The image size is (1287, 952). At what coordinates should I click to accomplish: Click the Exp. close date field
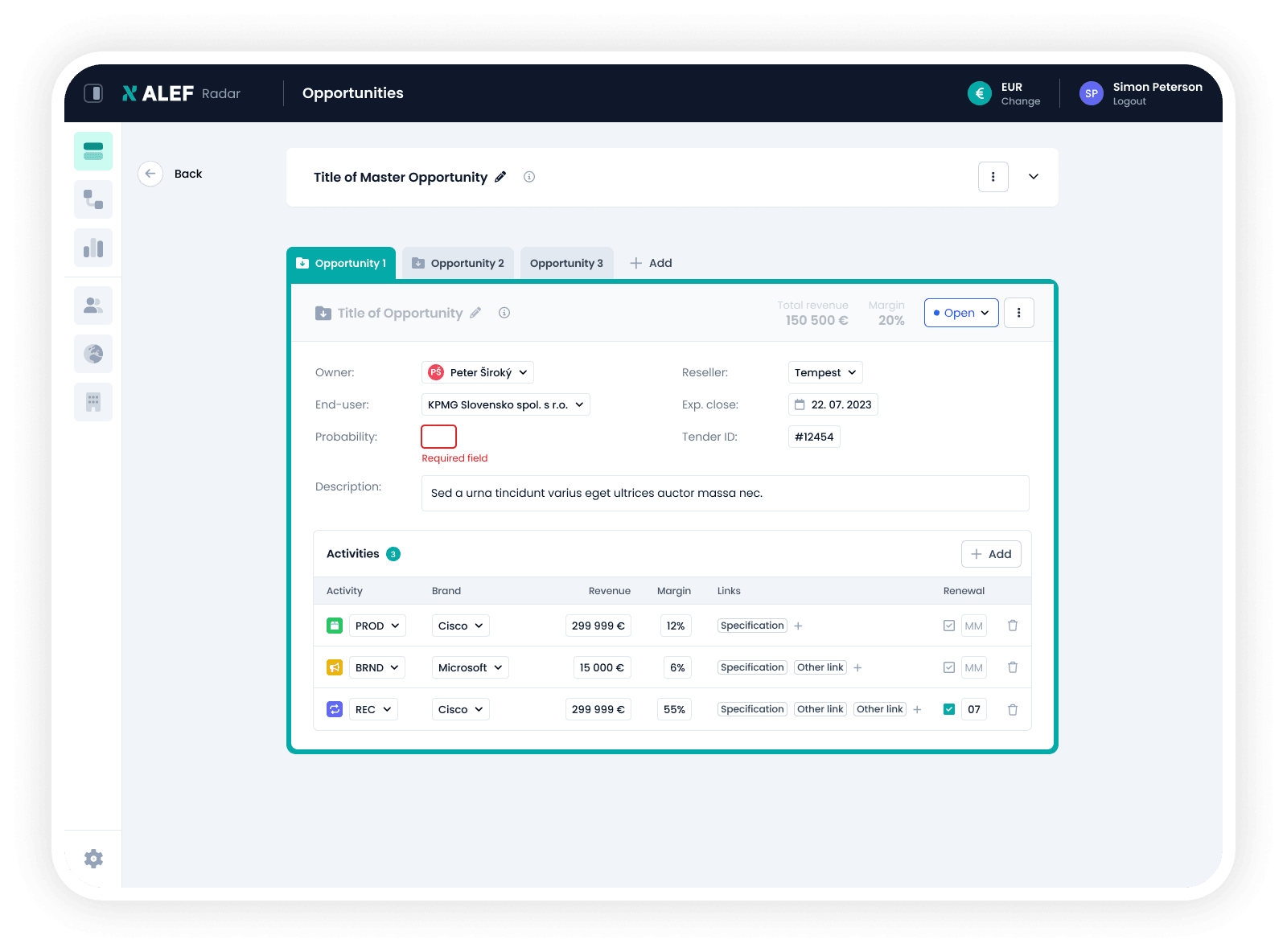(833, 404)
